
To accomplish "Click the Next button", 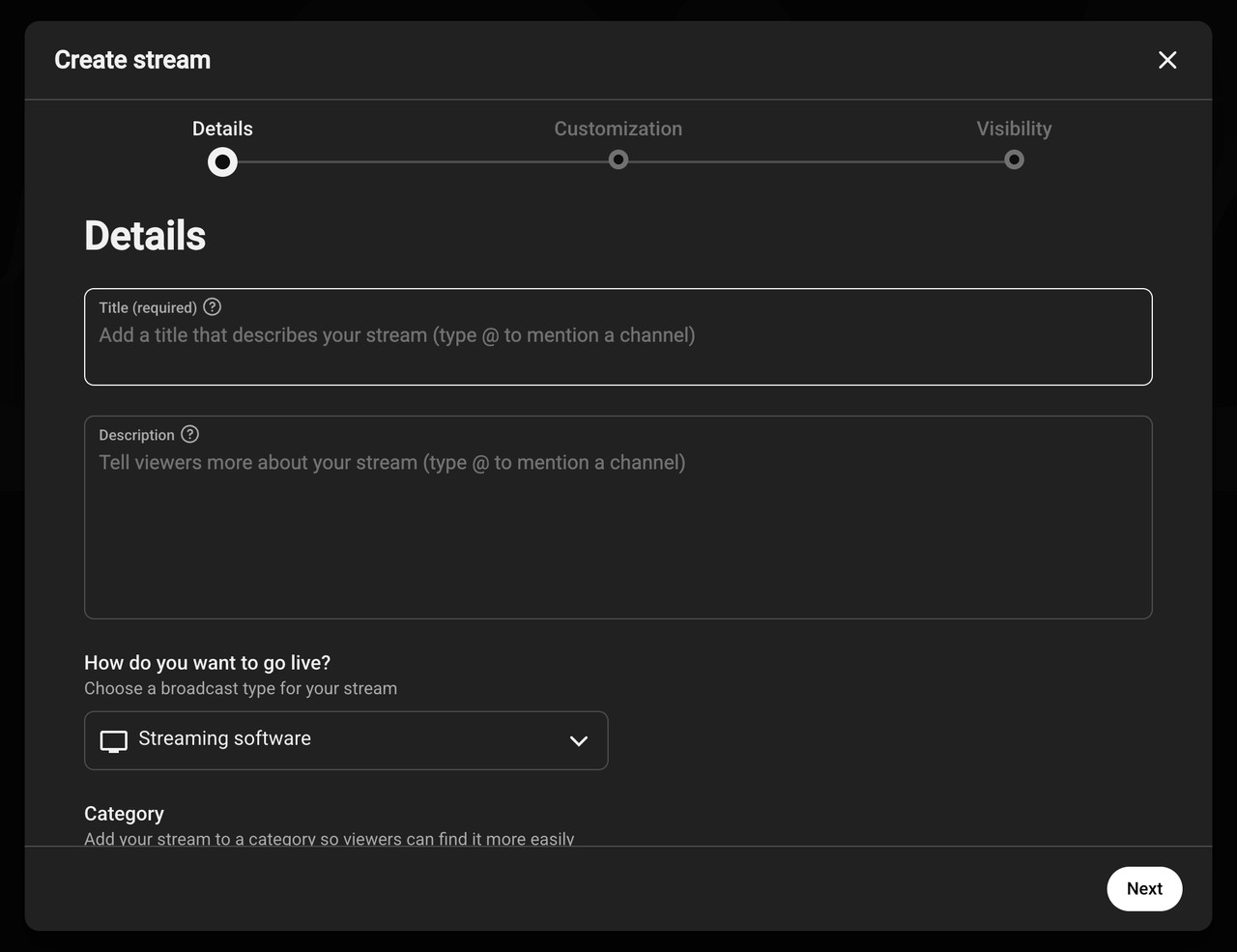I will point(1144,889).
